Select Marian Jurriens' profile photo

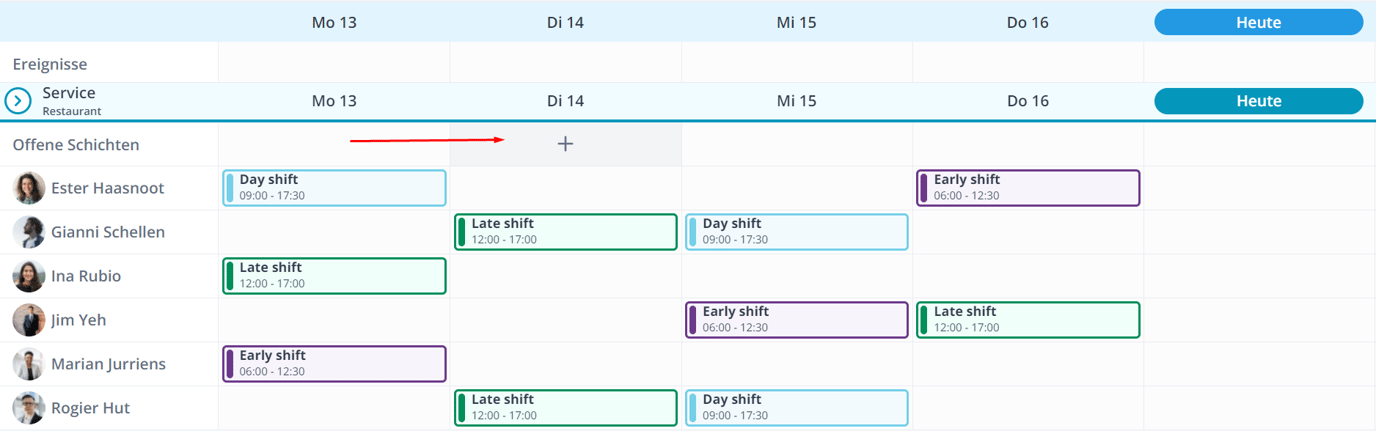pyautogui.click(x=29, y=364)
